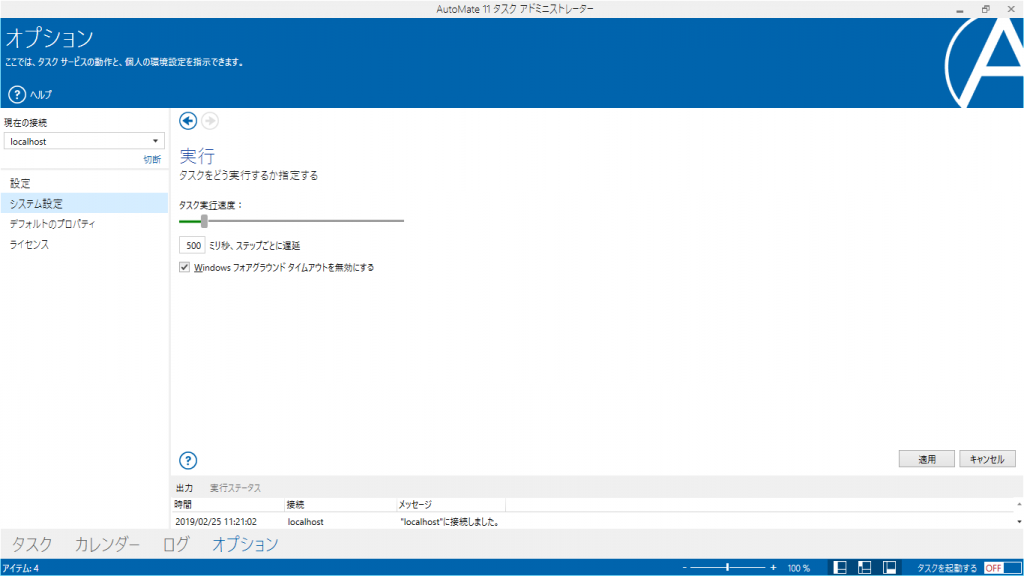Open the タスク tab
This screenshot has height=576, width=1024.
[x=32, y=544]
